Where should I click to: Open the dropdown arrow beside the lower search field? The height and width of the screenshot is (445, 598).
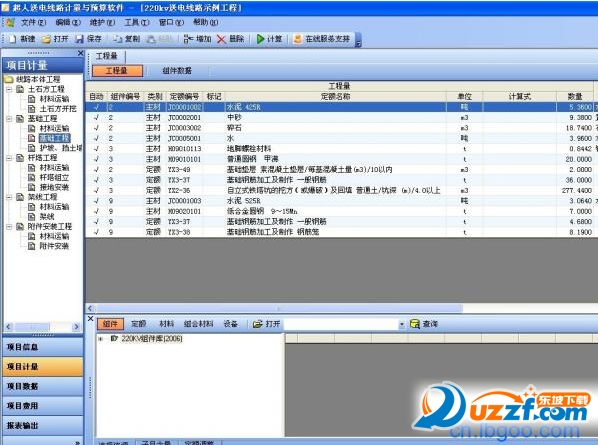pyautogui.click(x=402, y=325)
